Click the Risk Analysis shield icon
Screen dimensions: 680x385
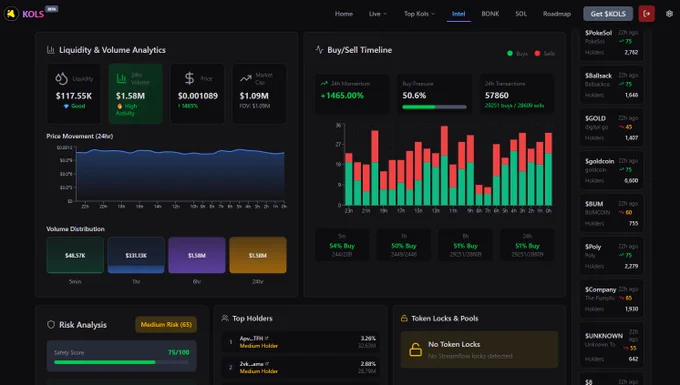pos(51,324)
